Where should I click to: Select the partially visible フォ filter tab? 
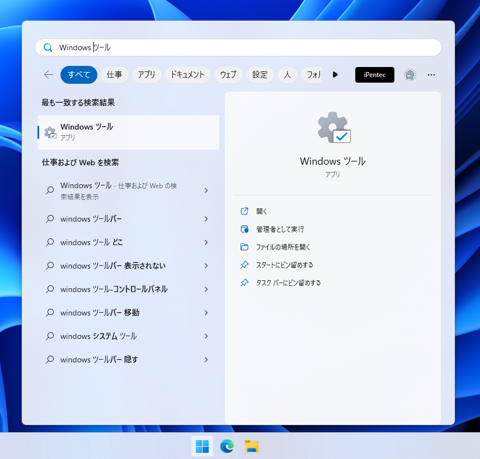pos(311,75)
